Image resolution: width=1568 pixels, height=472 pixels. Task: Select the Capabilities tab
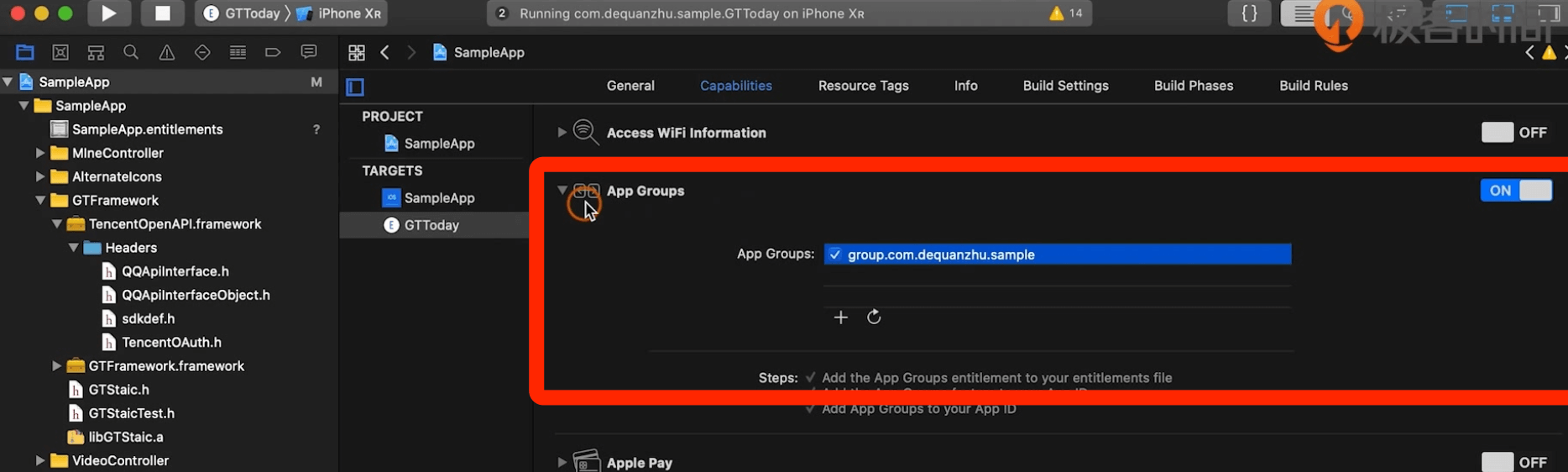(x=736, y=86)
